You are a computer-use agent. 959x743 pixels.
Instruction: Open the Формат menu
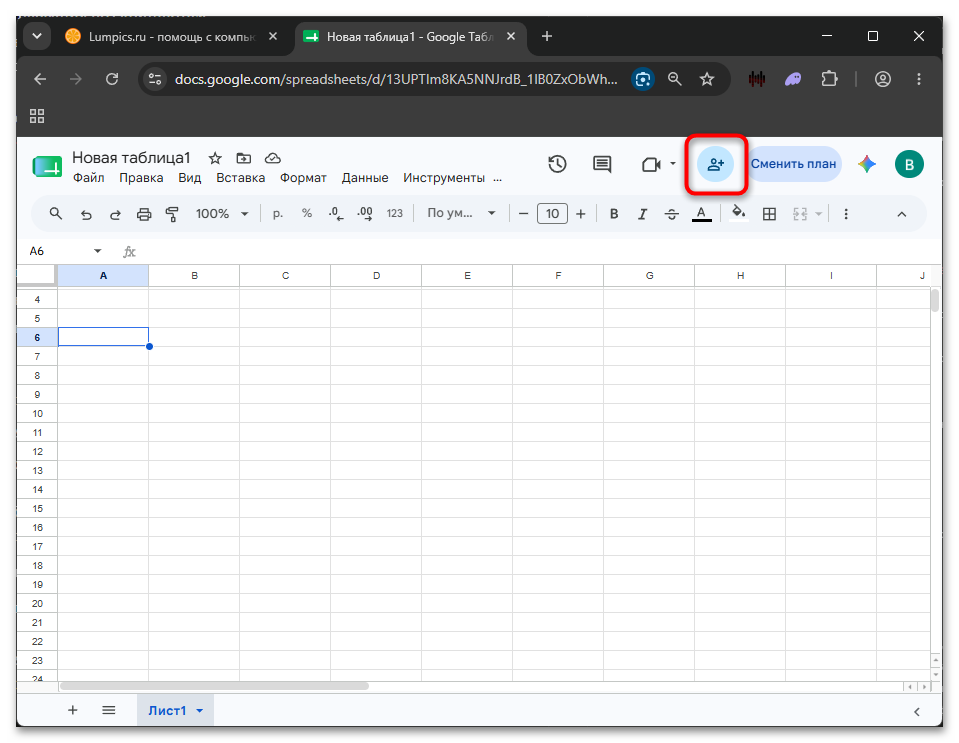pyautogui.click(x=303, y=178)
